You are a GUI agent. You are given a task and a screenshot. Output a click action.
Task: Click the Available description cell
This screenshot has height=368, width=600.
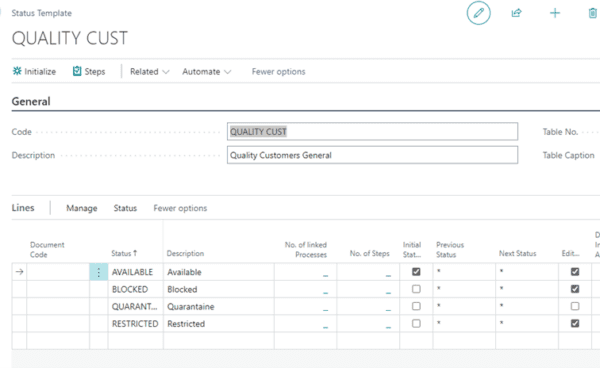click(x=218, y=272)
